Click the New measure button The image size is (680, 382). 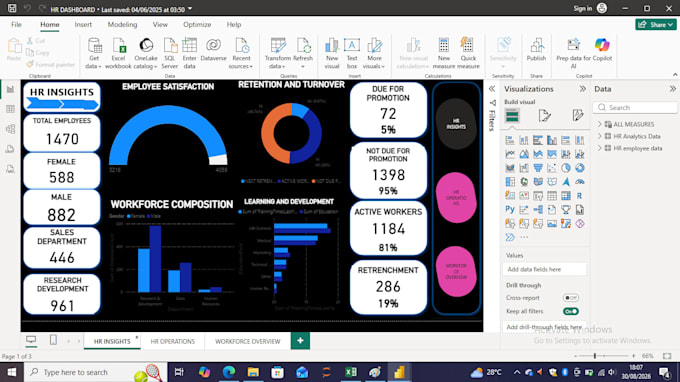point(444,53)
